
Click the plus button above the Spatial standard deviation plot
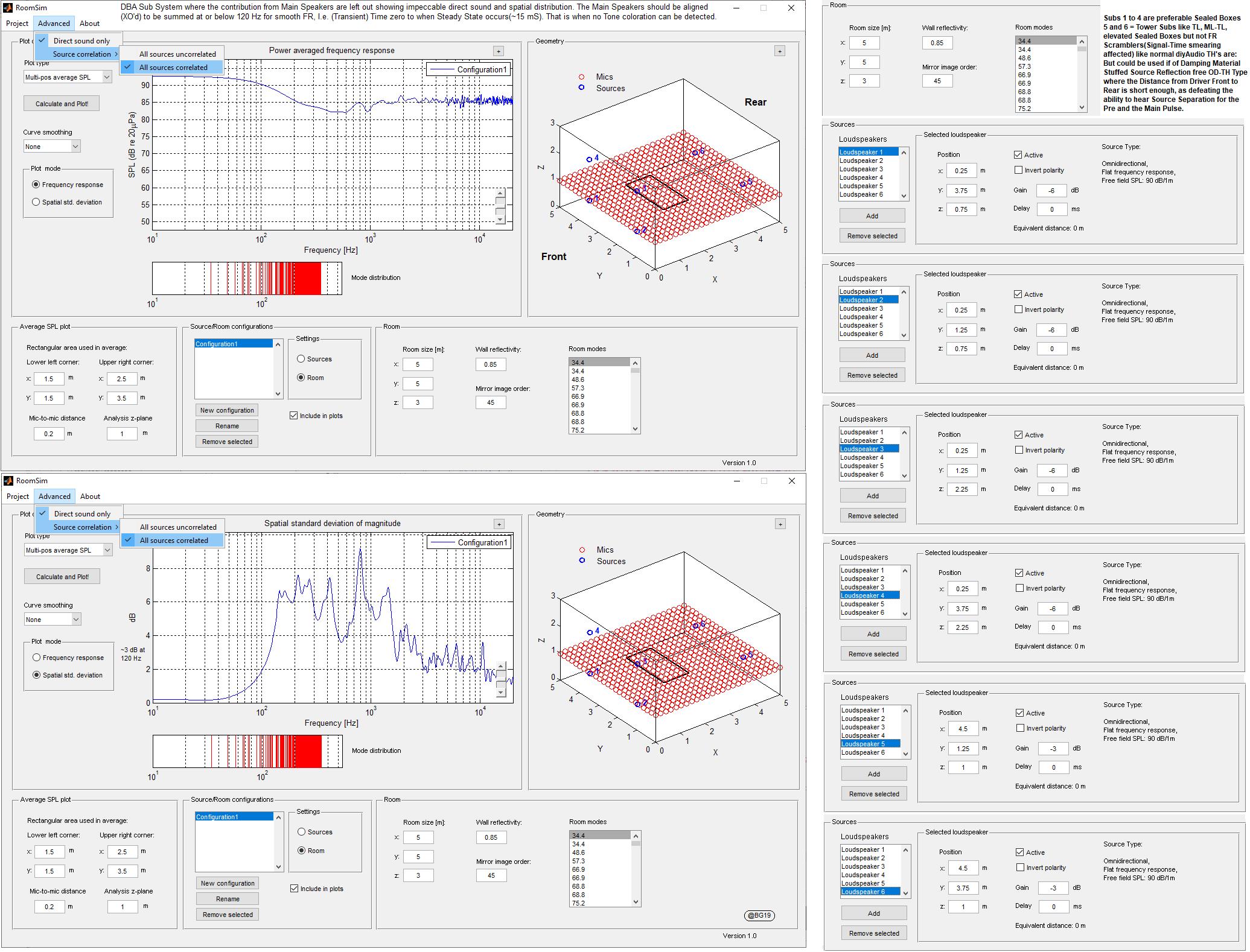(499, 524)
